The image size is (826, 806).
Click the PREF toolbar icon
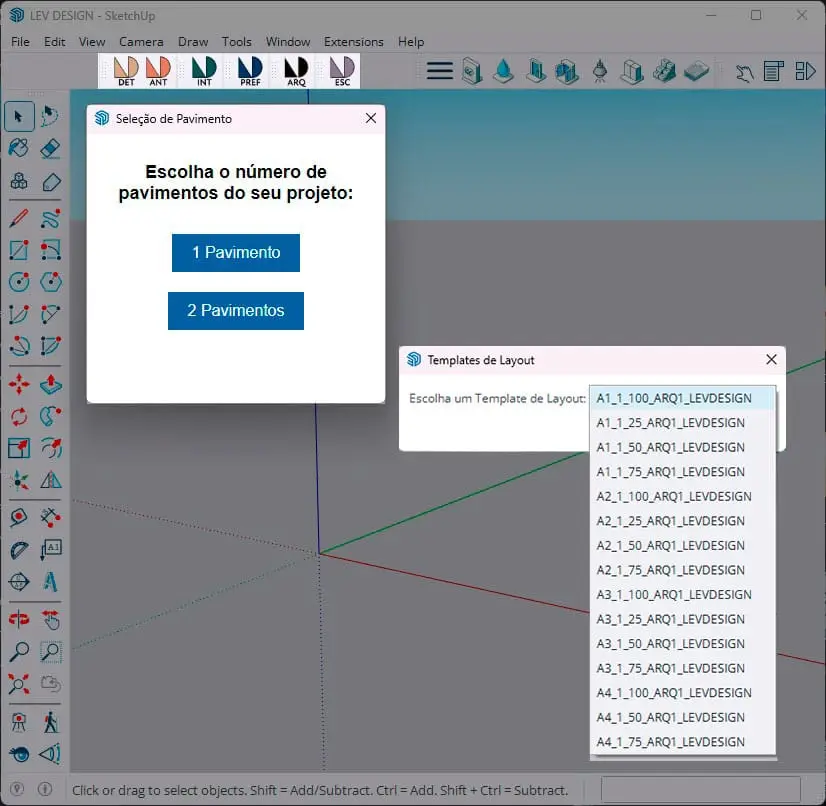pyautogui.click(x=250, y=71)
